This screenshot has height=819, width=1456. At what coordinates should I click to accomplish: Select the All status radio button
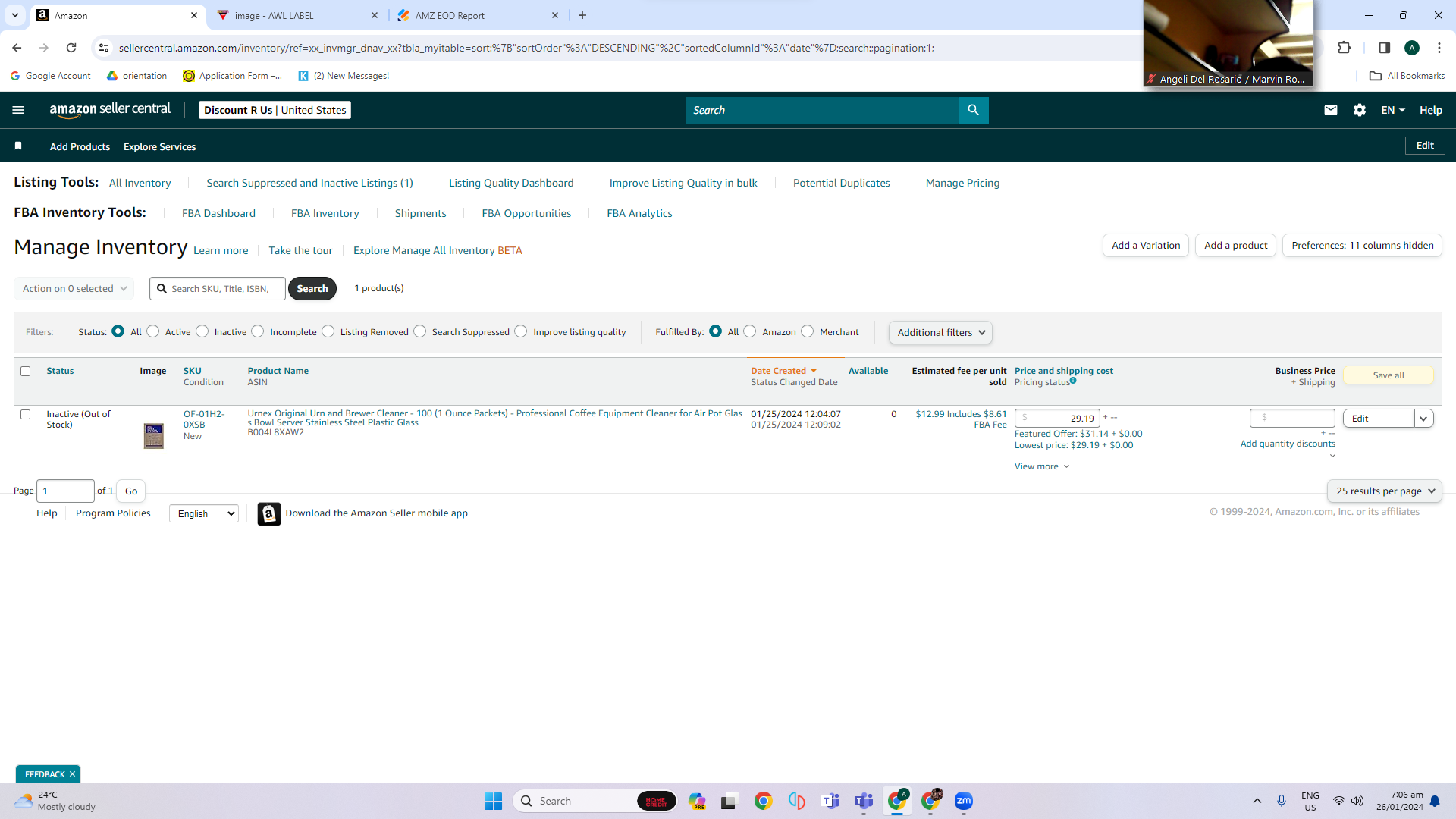click(x=118, y=331)
